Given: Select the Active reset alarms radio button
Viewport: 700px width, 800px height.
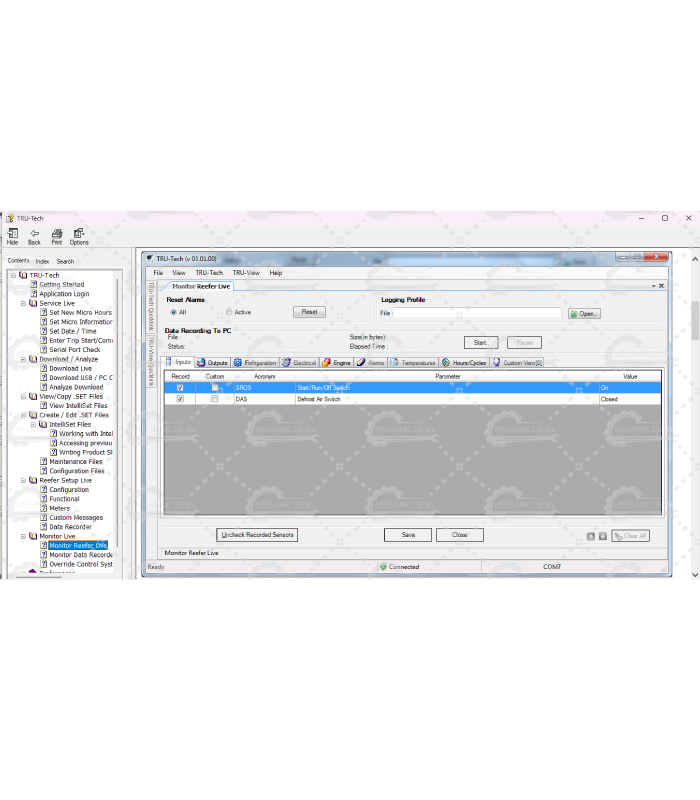Looking at the screenshot, I should (x=229, y=312).
